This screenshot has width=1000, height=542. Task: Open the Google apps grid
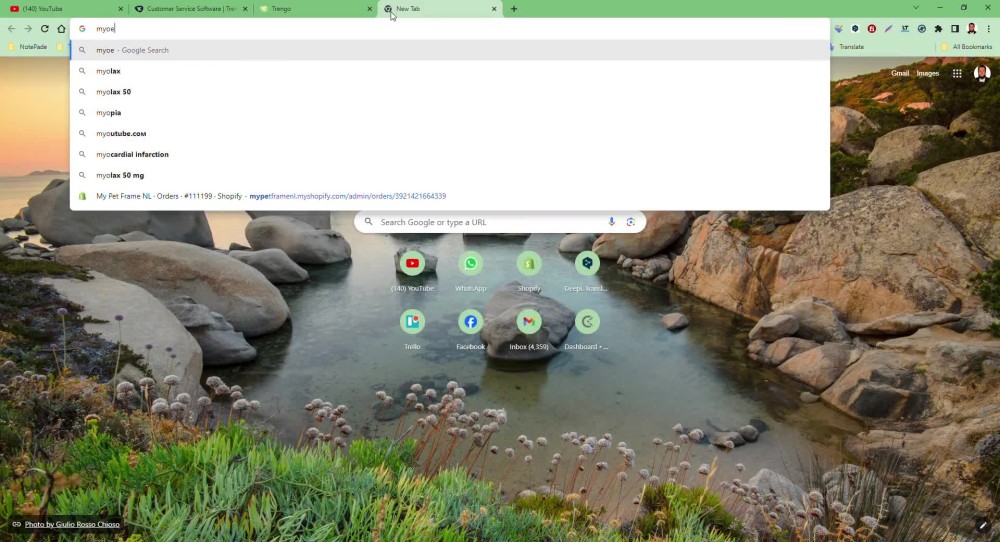tap(957, 73)
